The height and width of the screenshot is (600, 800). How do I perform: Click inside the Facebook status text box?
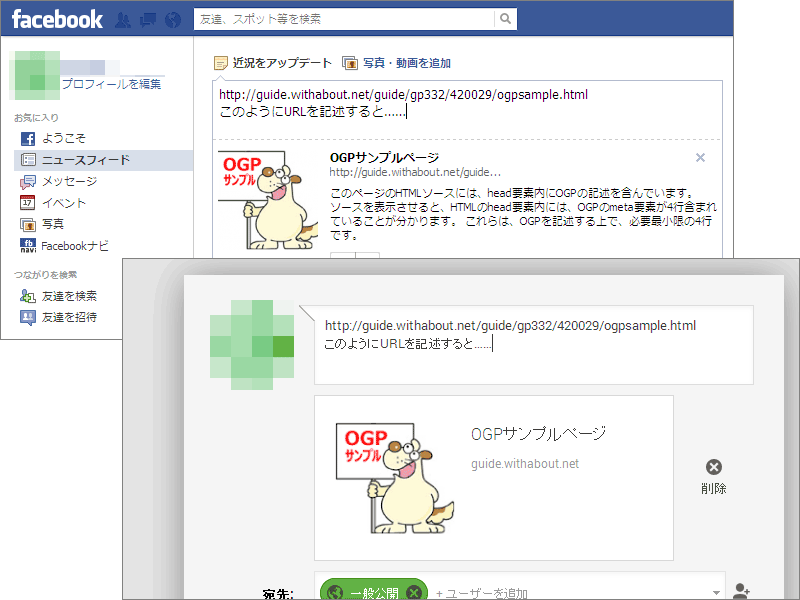pyautogui.click(x=467, y=109)
